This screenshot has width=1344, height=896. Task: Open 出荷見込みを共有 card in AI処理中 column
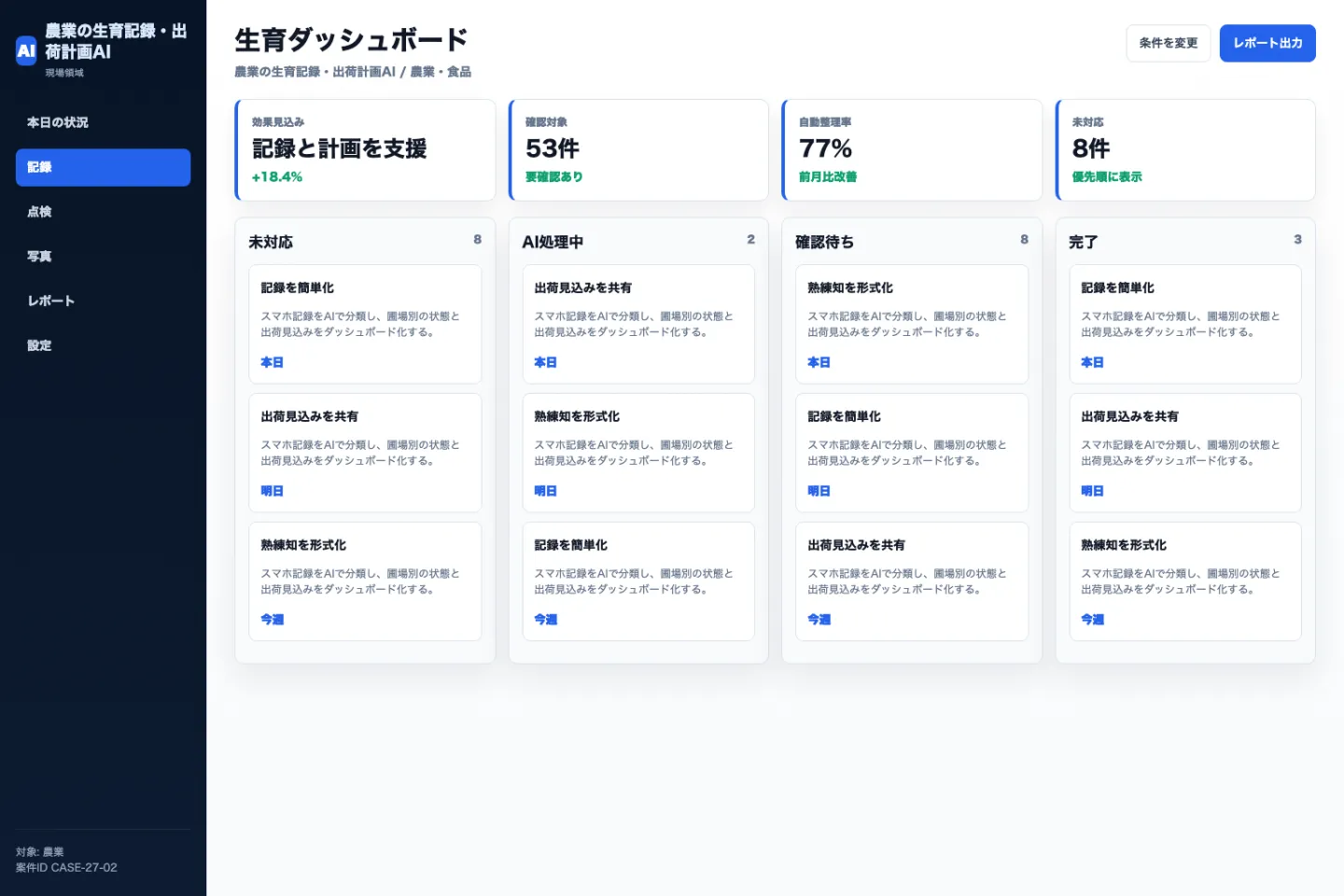[x=638, y=324]
